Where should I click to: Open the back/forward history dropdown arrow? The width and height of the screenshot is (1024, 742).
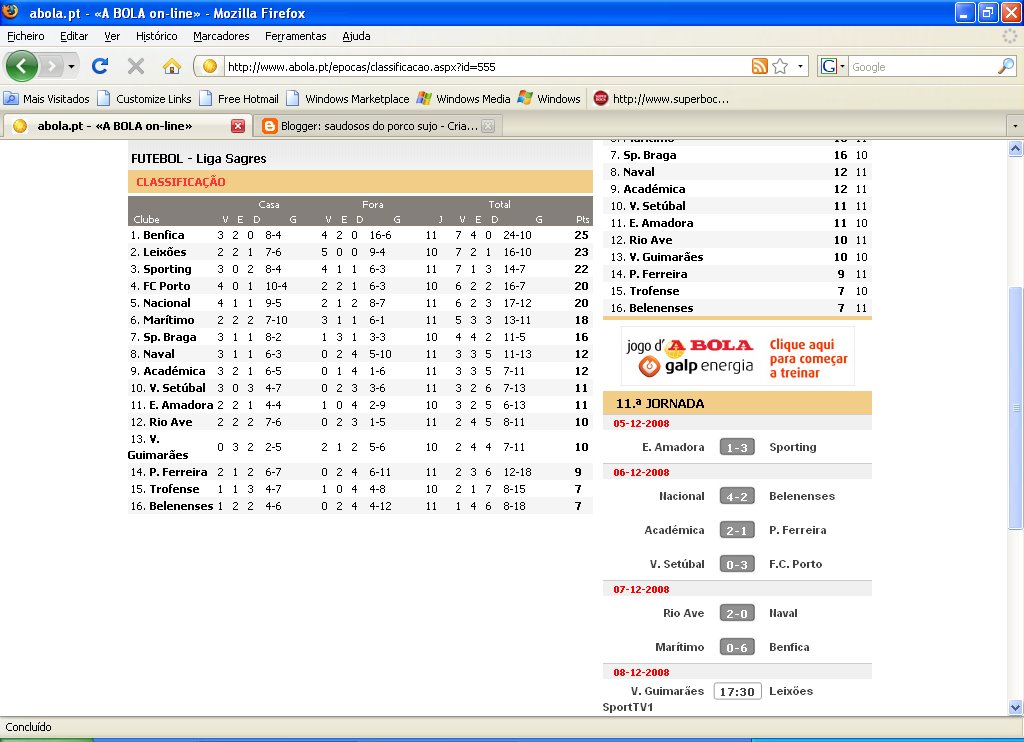pyautogui.click(x=71, y=66)
